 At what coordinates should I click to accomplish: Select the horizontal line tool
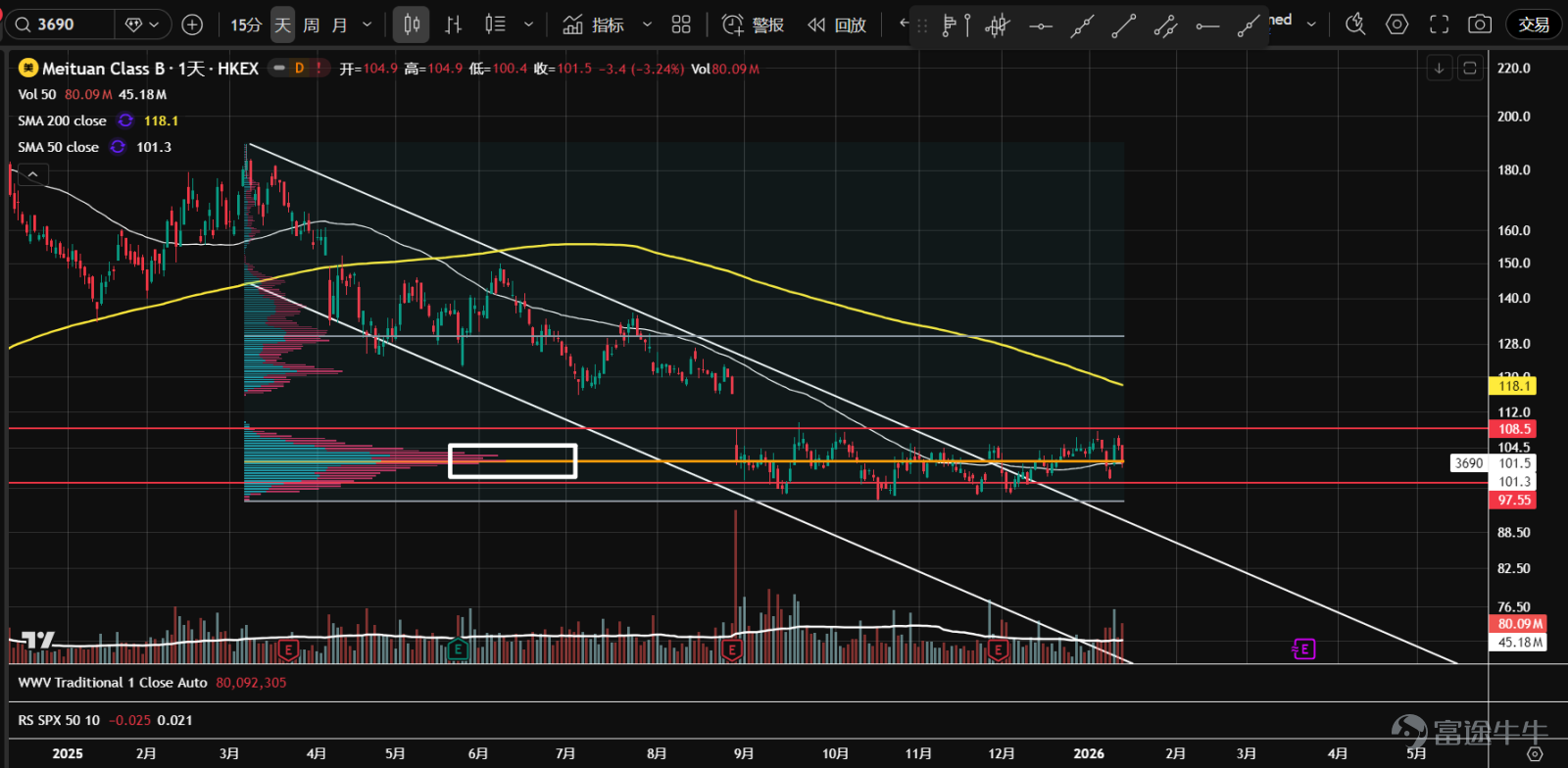click(1041, 26)
